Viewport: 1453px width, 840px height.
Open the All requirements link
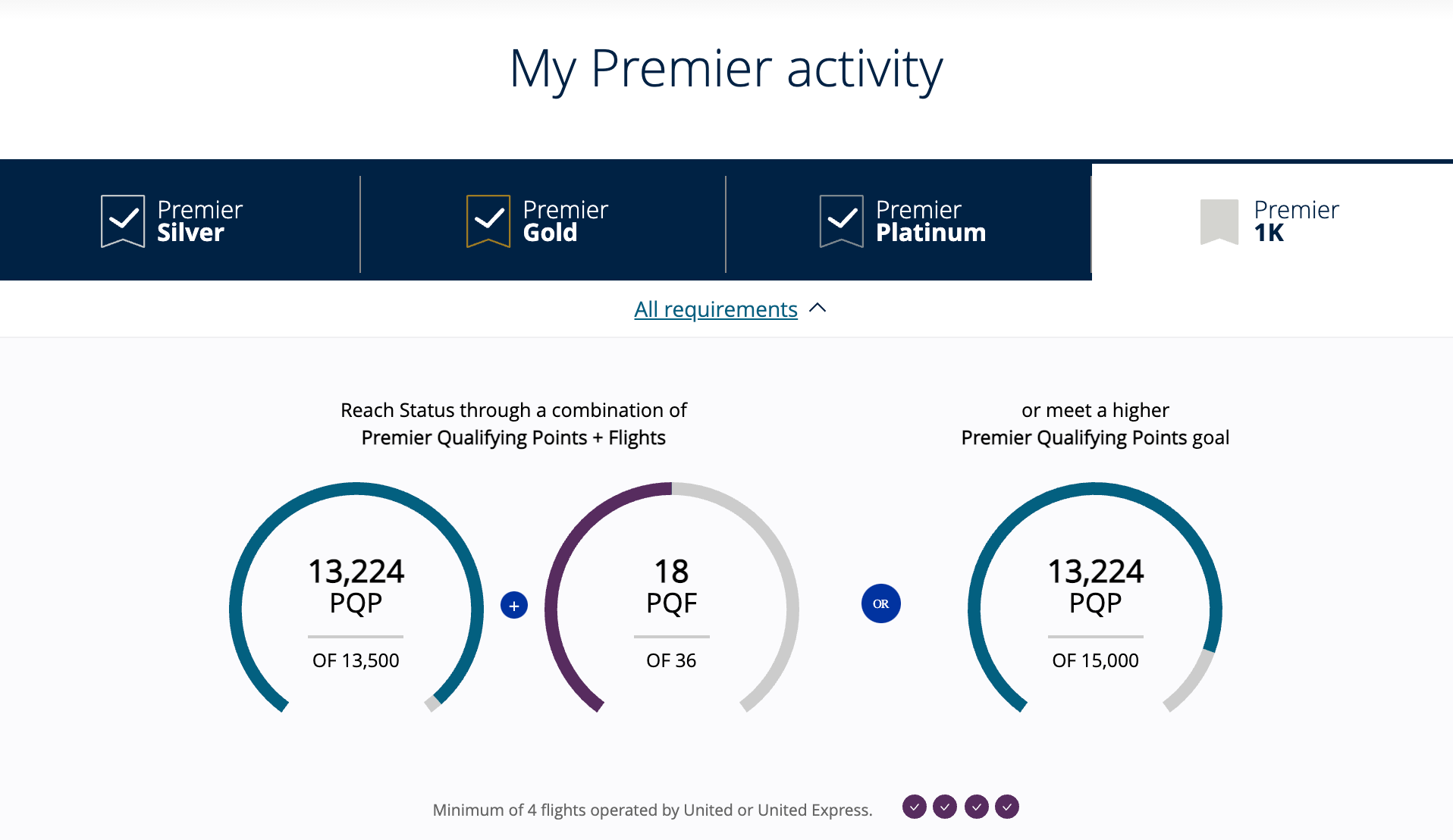(x=715, y=309)
